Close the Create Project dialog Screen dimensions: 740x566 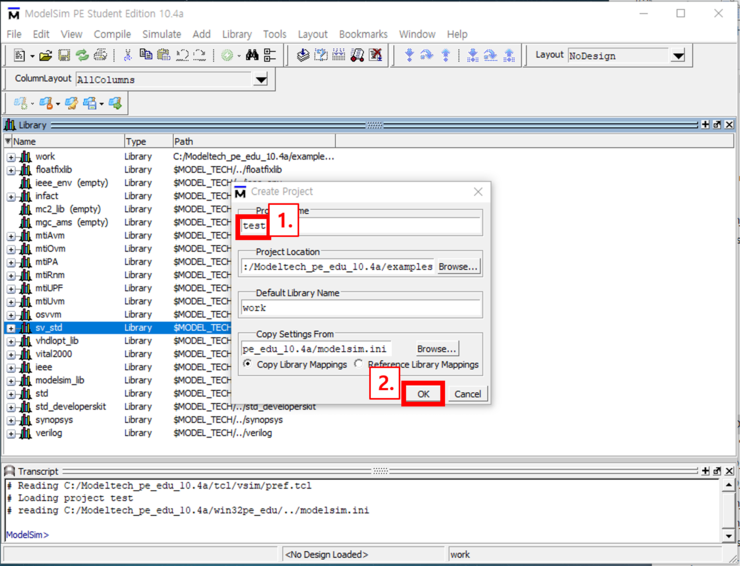pyautogui.click(x=478, y=192)
